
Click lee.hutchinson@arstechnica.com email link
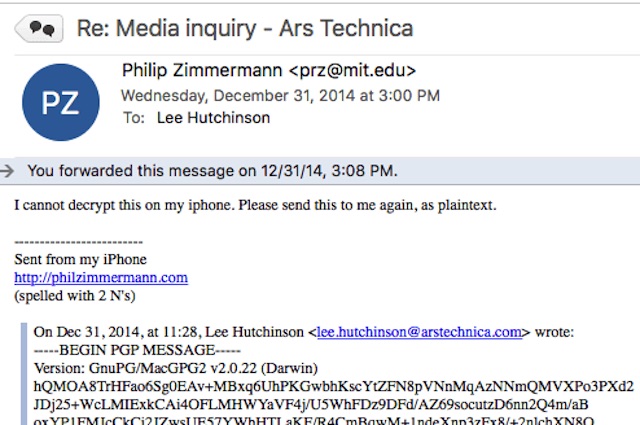pos(419,332)
